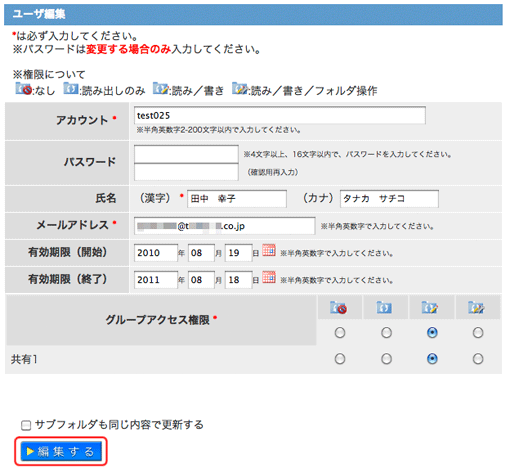Click the folder-operation icon in column header

coord(476,307)
